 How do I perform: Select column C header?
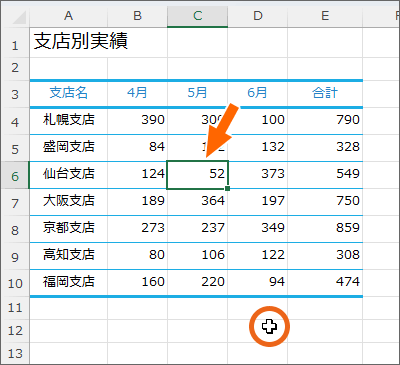198,16
